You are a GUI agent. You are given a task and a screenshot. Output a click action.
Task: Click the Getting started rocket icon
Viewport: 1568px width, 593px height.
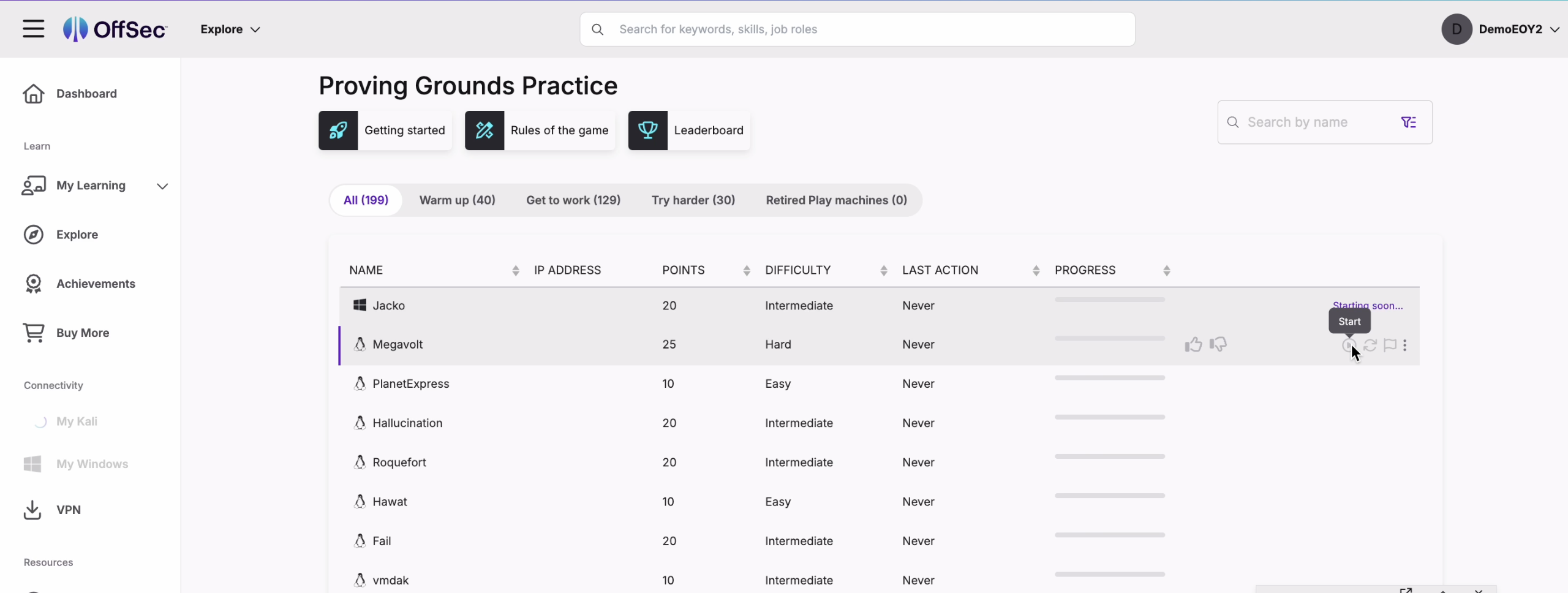point(338,130)
